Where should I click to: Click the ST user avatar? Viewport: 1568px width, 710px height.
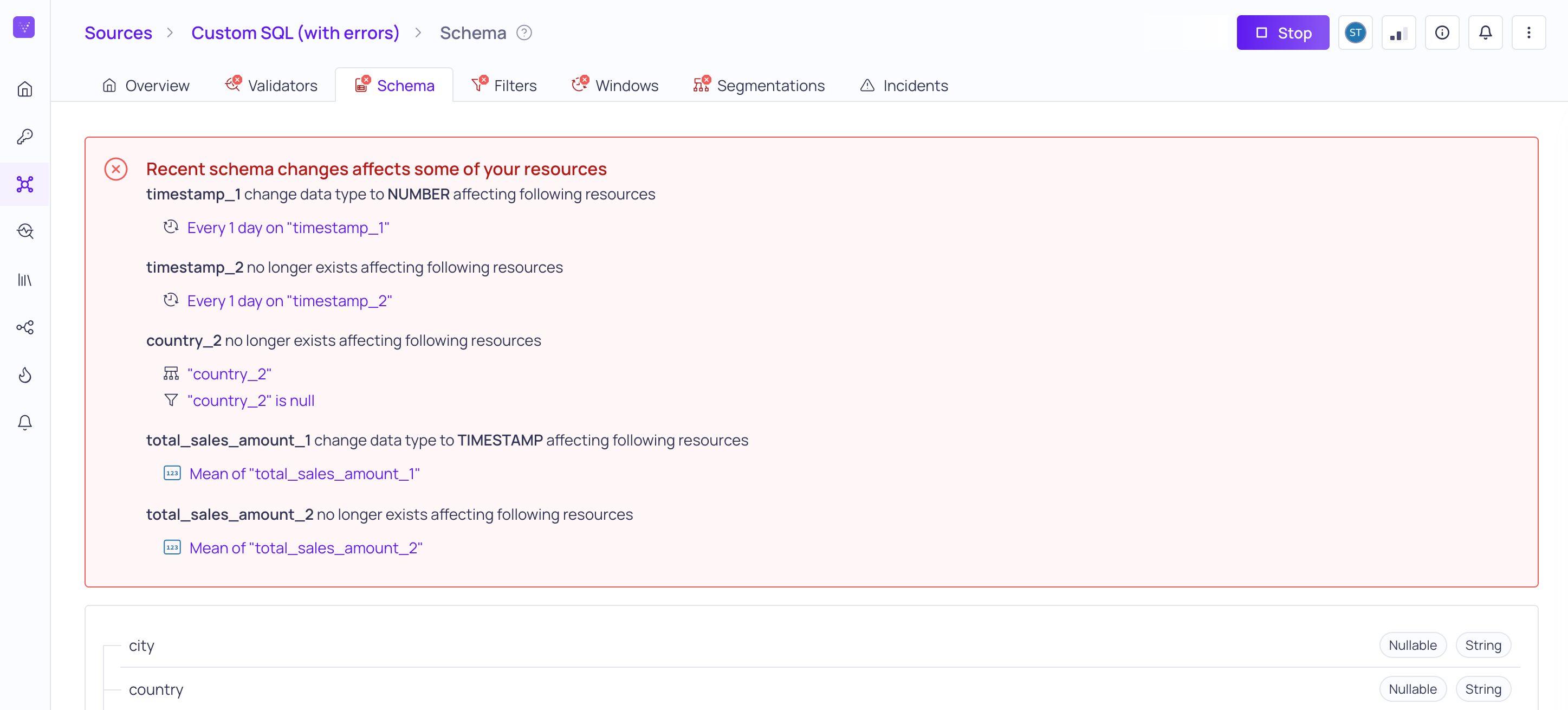coord(1355,33)
